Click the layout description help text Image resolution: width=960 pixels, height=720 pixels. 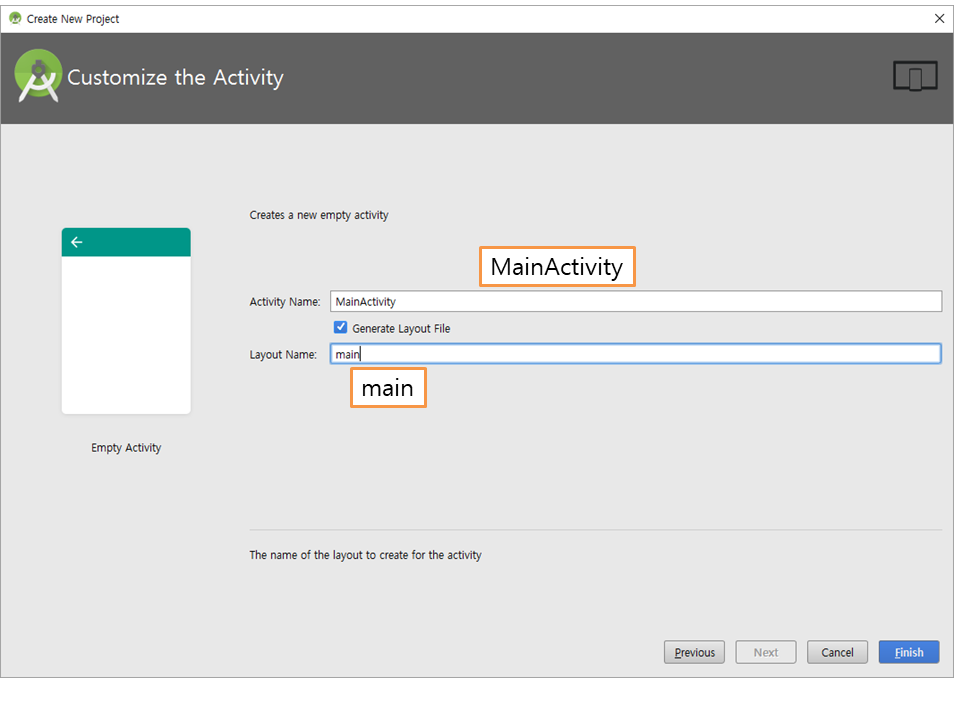coord(365,555)
